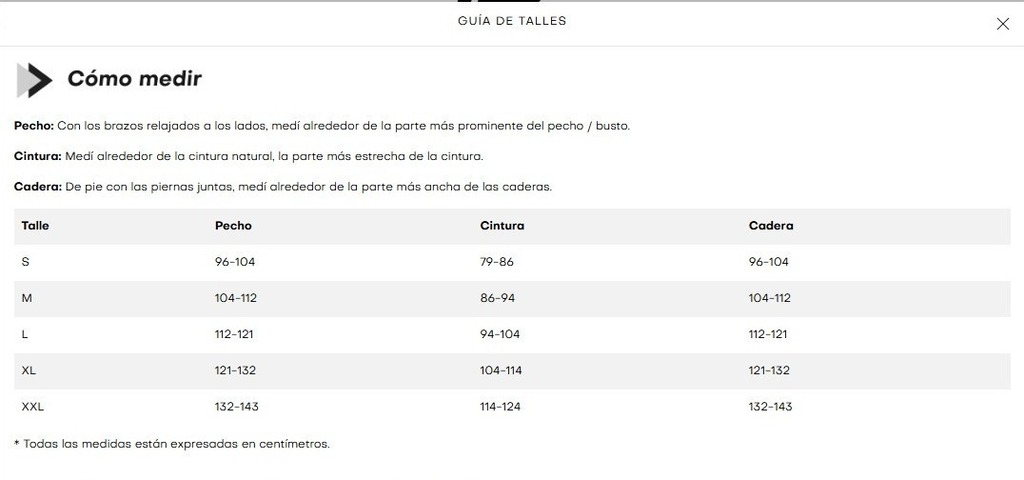
Task: Click the 112-121 hip value for L
Action: (768, 334)
